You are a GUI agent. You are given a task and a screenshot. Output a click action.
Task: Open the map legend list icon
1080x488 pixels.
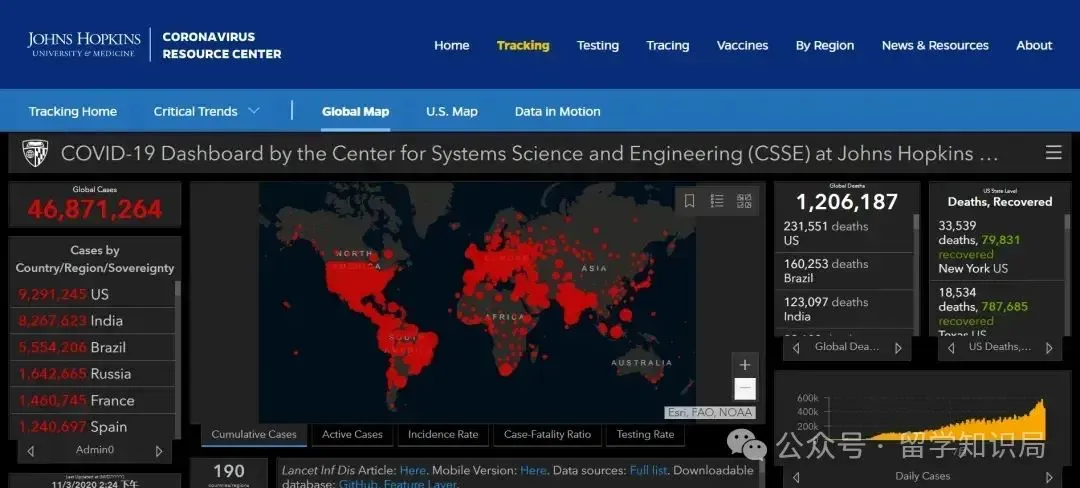tap(717, 201)
